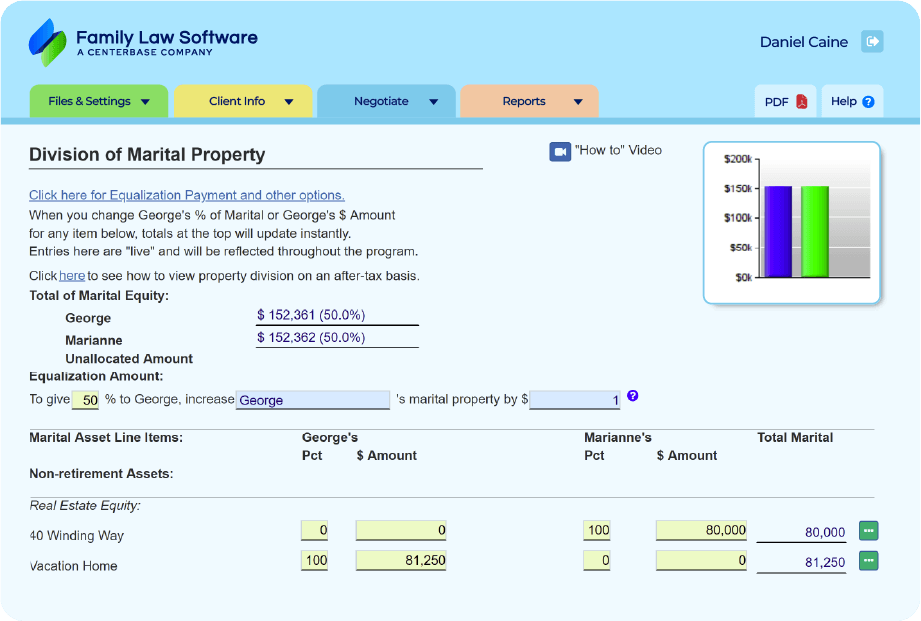921x621 pixels.
Task: Click the purple bar in the chart
Action: [x=778, y=231]
